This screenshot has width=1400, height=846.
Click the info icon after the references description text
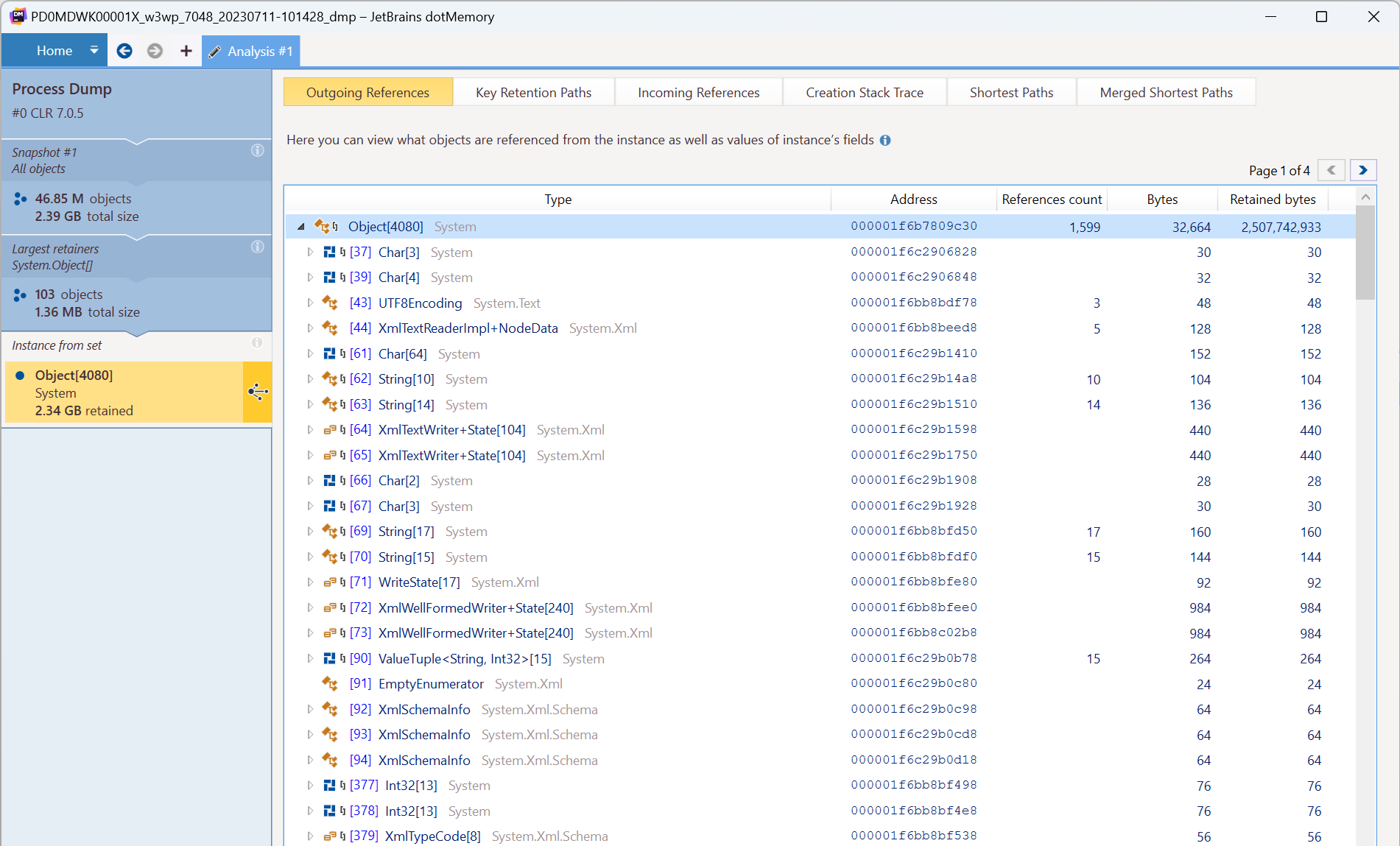pos(885,140)
